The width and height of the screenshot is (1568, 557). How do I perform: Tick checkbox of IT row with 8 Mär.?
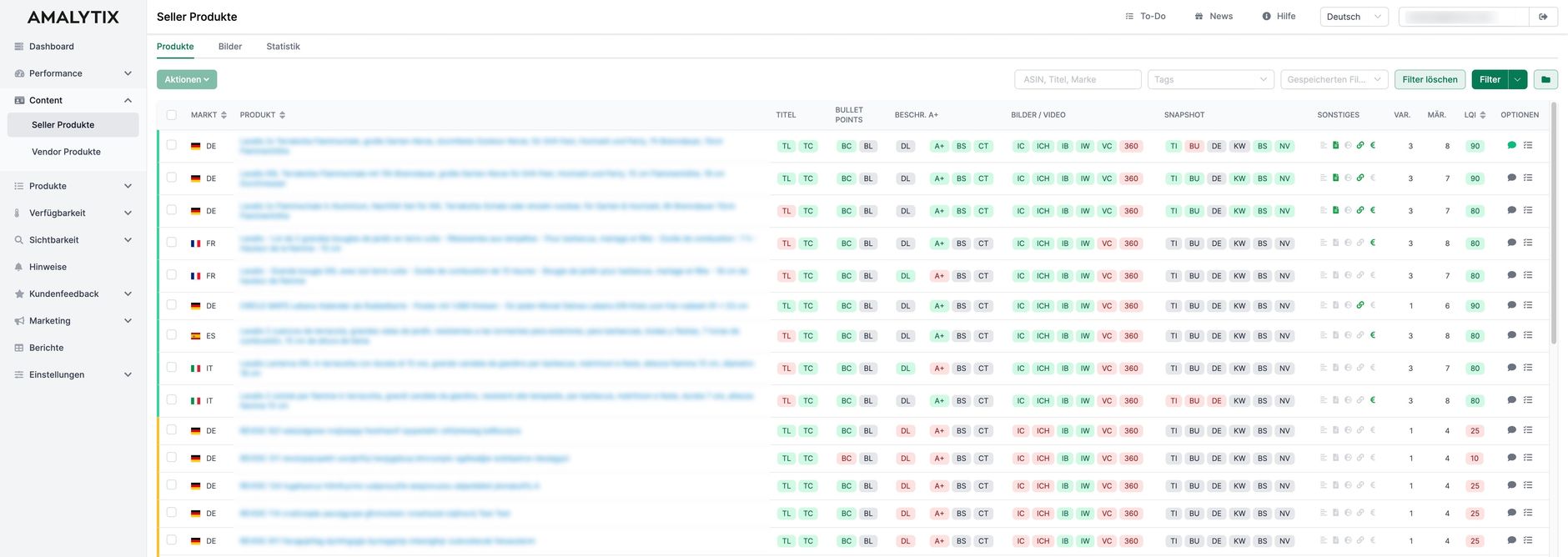pos(172,400)
